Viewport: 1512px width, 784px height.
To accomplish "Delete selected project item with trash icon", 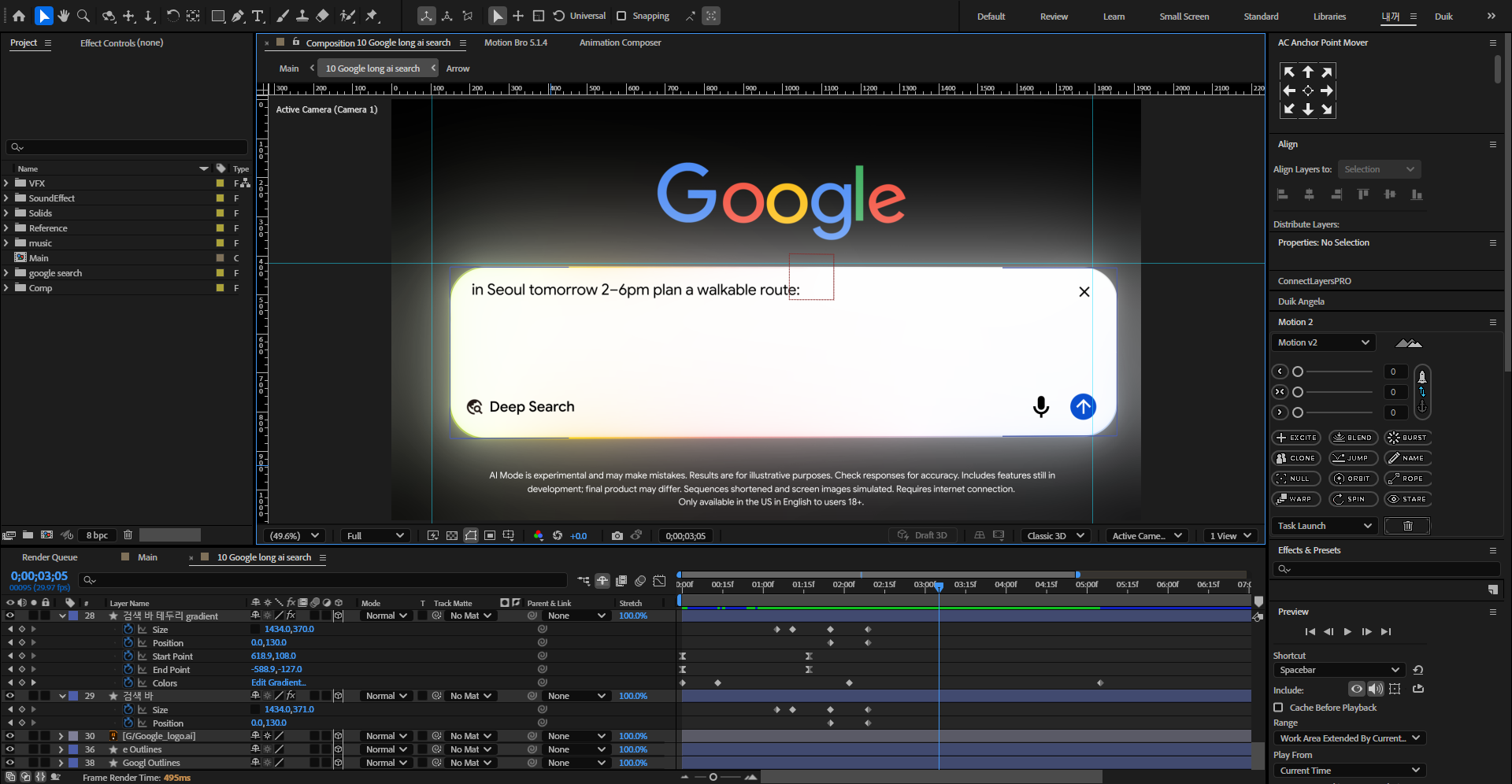I will (128, 535).
